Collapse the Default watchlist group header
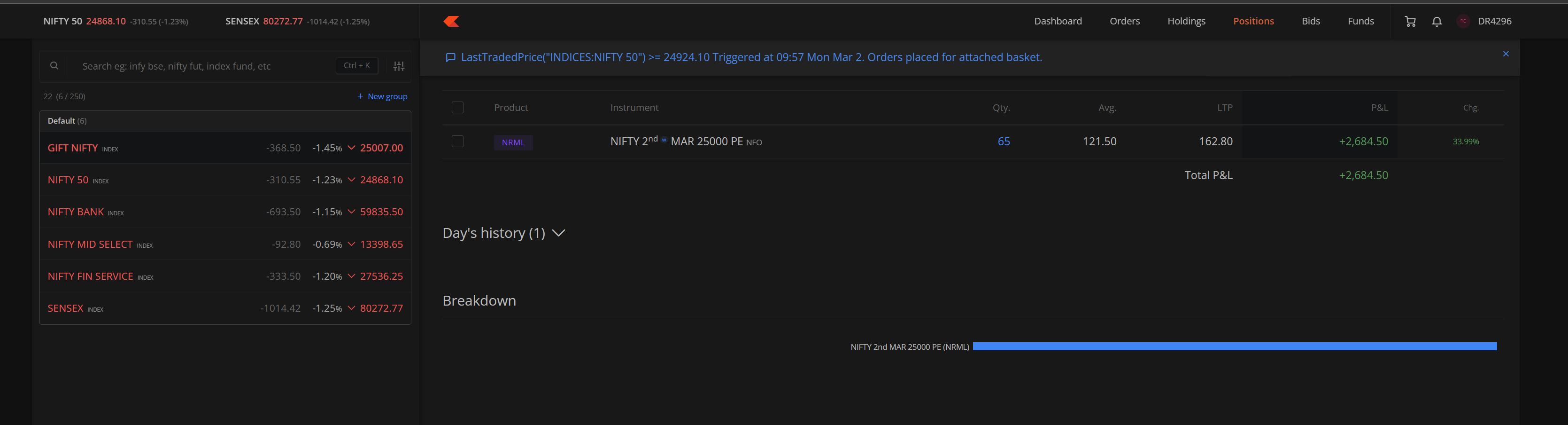 coord(67,121)
